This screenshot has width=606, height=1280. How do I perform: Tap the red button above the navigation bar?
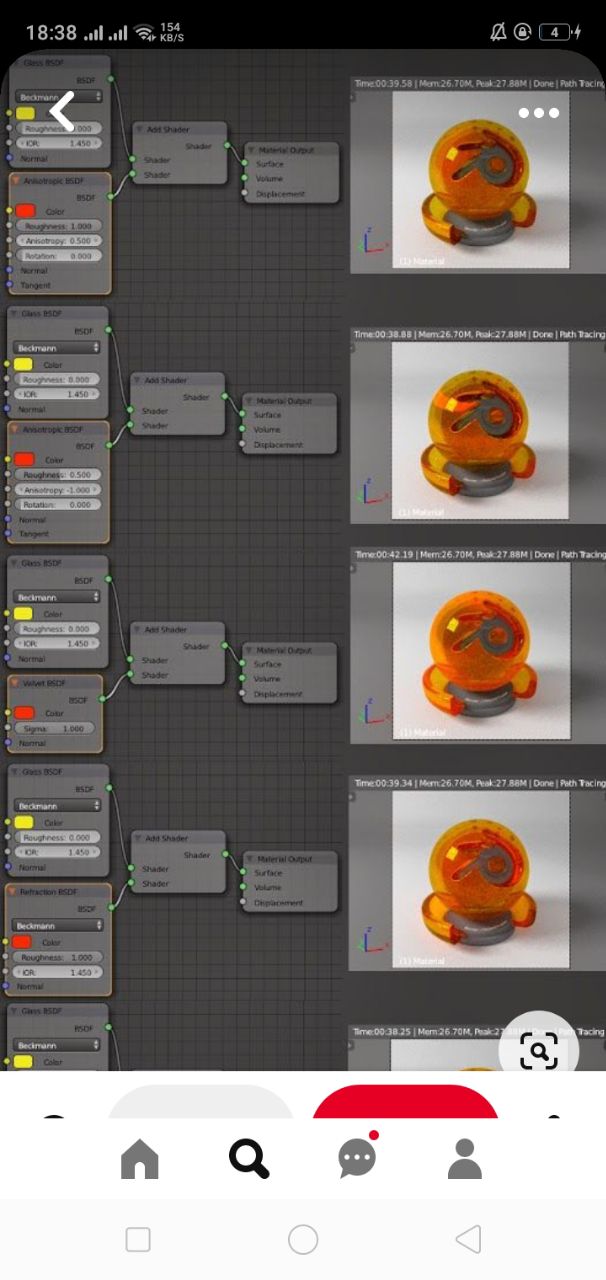(405, 1101)
